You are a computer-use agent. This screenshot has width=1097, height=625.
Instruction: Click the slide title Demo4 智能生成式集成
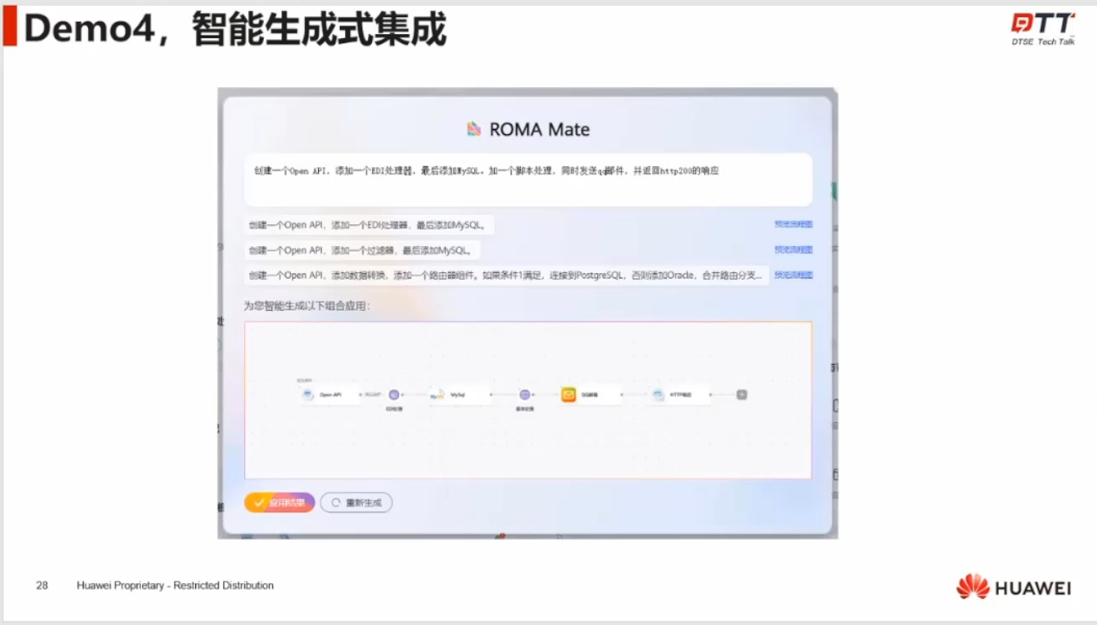pos(235,29)
